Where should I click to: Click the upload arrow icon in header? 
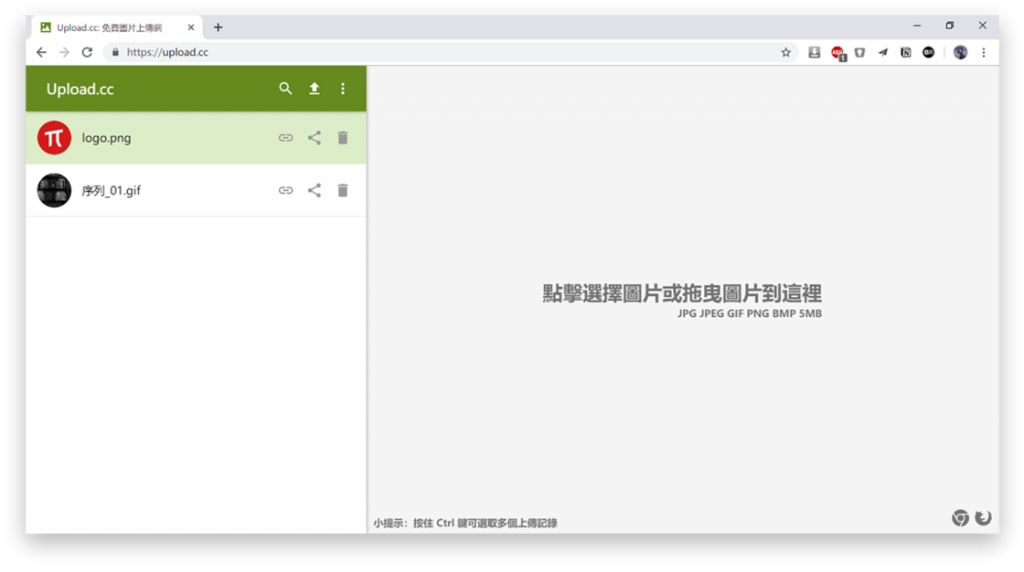(x=314, y=89)
